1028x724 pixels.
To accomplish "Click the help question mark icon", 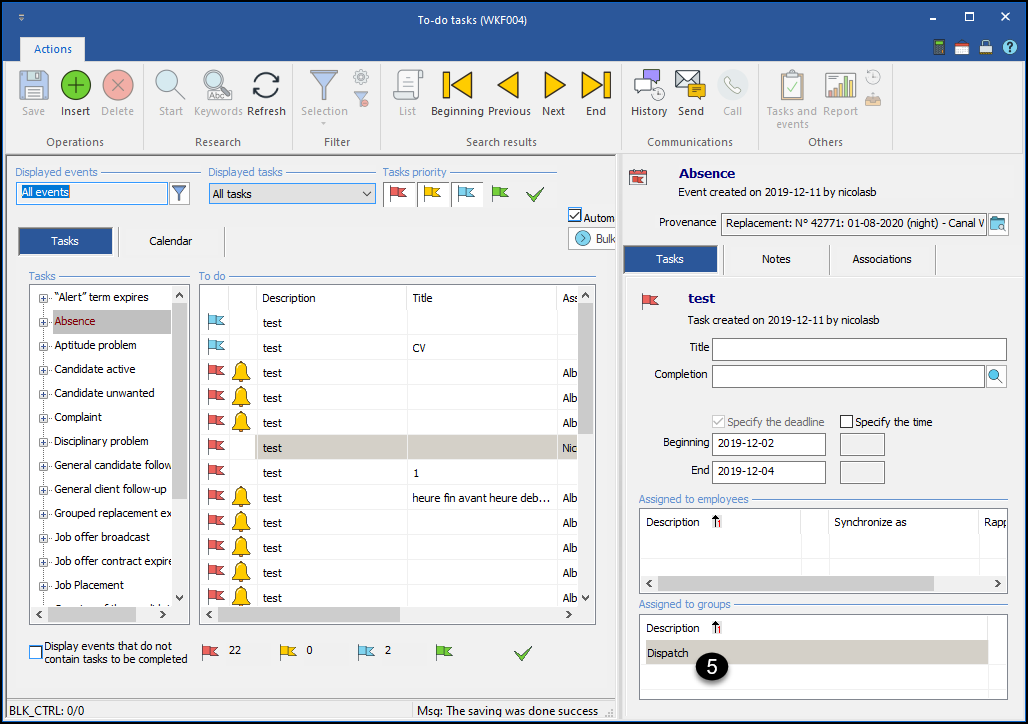I will [x=1010, y=47].
